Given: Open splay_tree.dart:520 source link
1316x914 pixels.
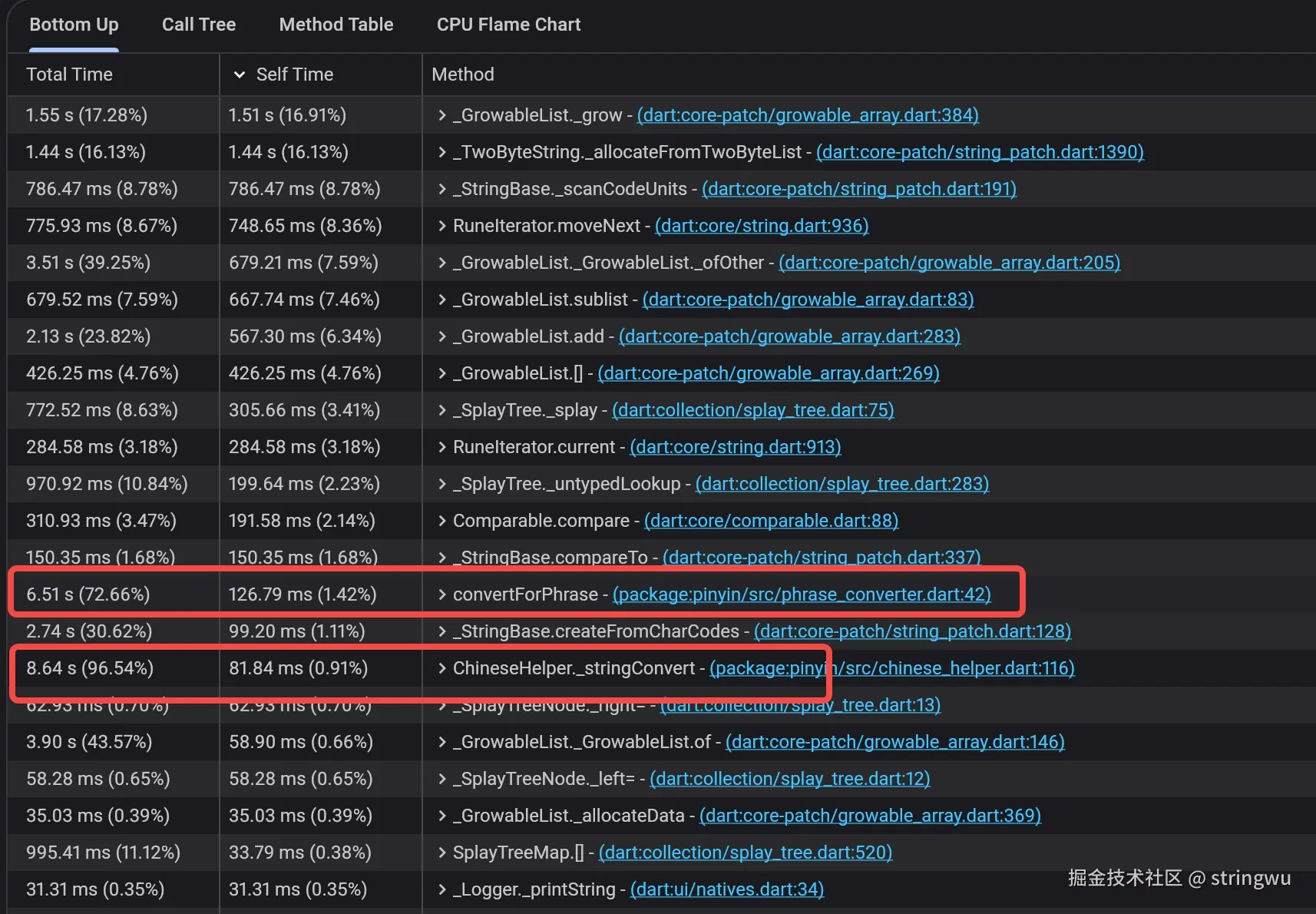Looking at the screenshot, I should point(746,853).
